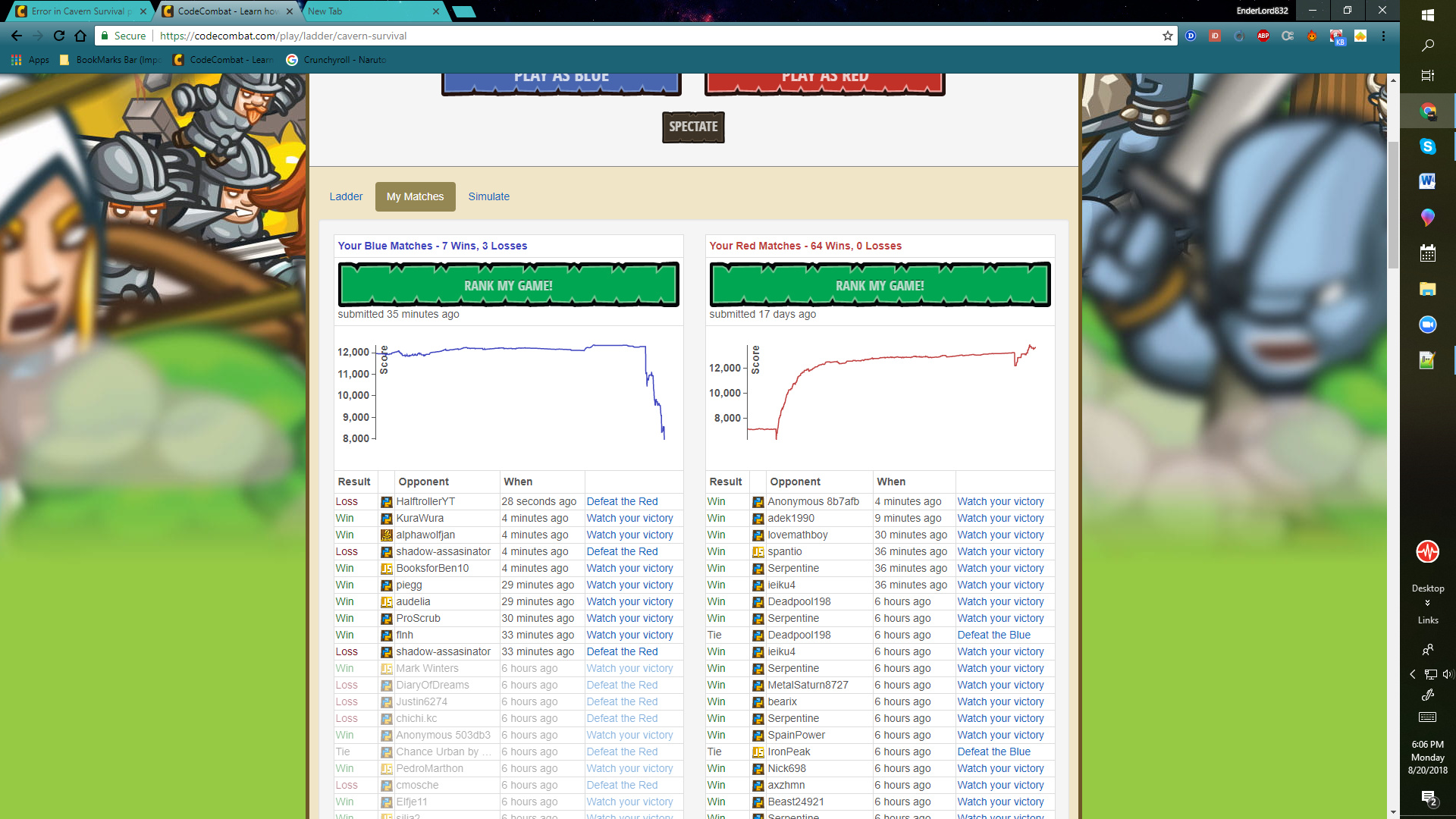The width and height of the screenshot is (1456, 819).
Task: Select the My Matches tab
Action: click(416, 196)
